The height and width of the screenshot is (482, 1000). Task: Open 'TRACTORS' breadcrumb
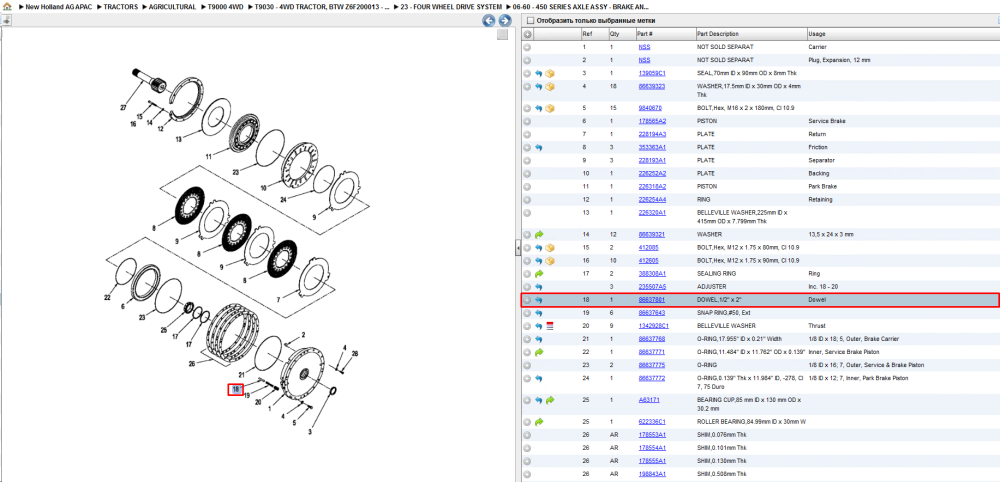[121, 7]
